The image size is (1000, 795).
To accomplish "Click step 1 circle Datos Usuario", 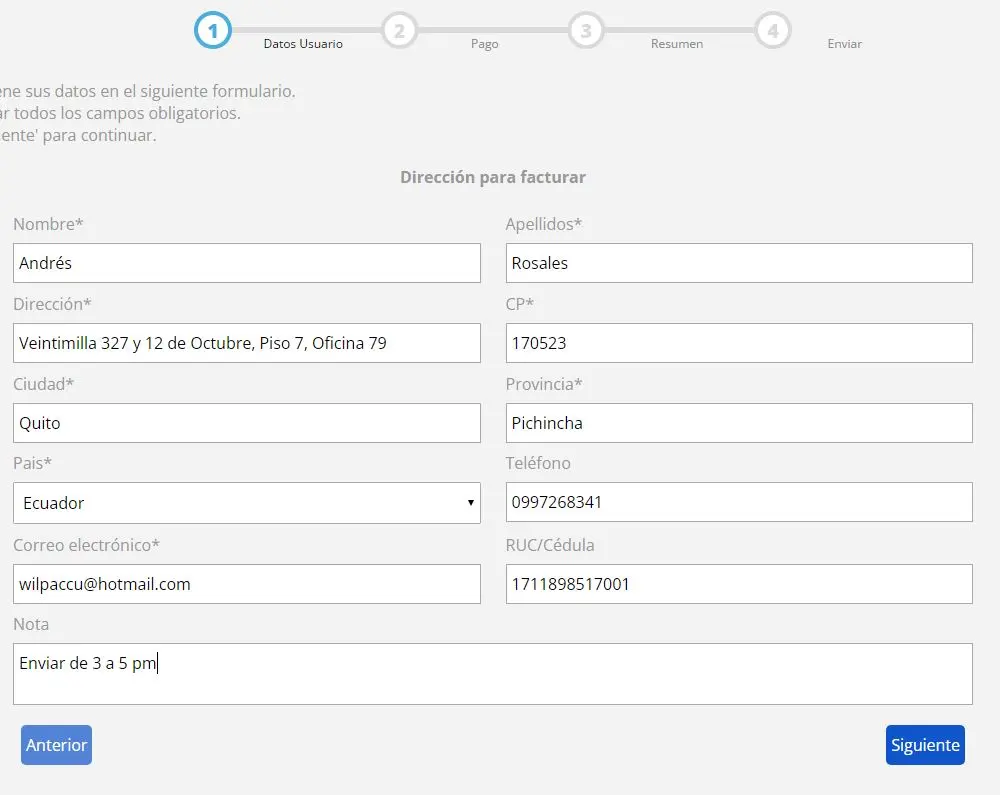I will (x=212, y=30).
